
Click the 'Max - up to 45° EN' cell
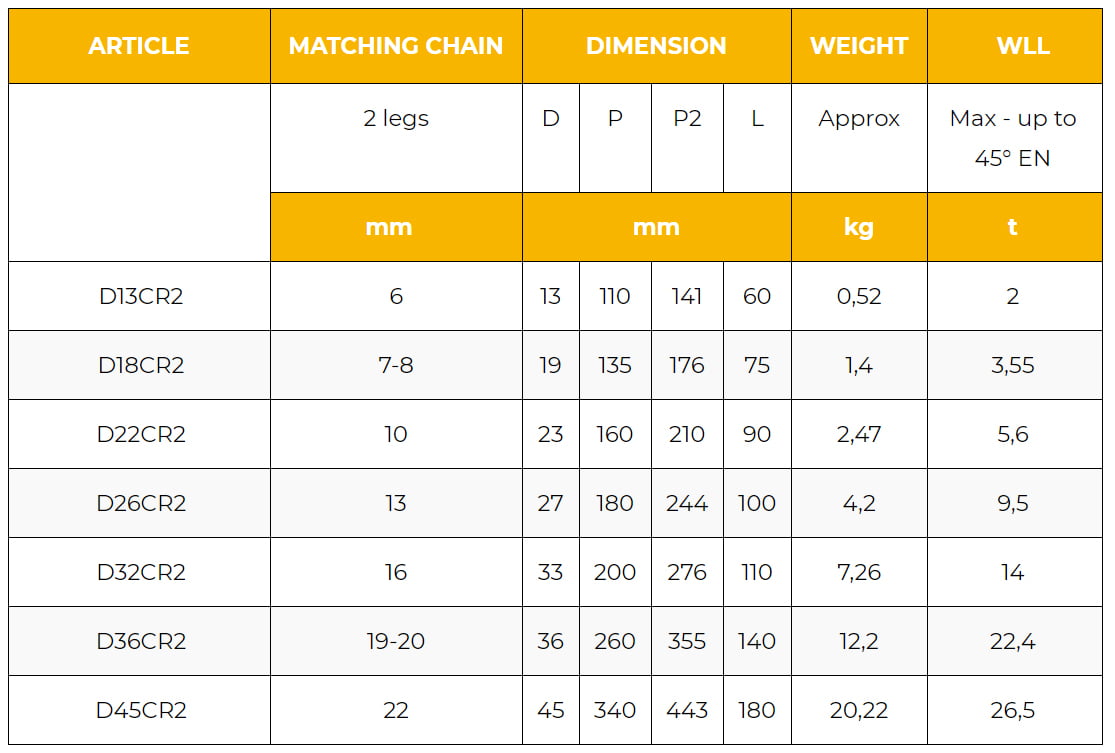(x=1012, y=138)
